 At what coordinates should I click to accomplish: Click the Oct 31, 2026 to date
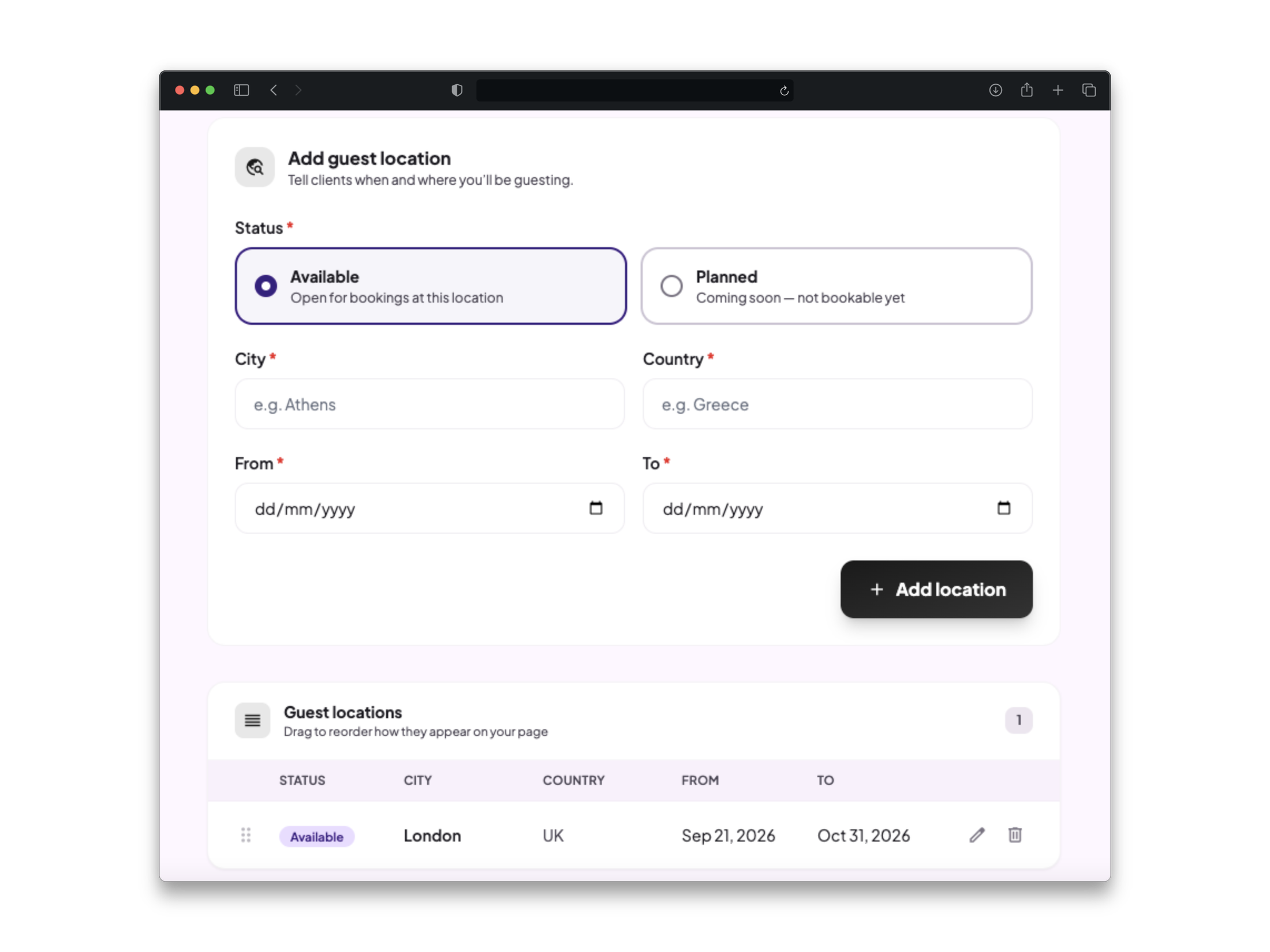pyautogui.click(x=864, y=835)
